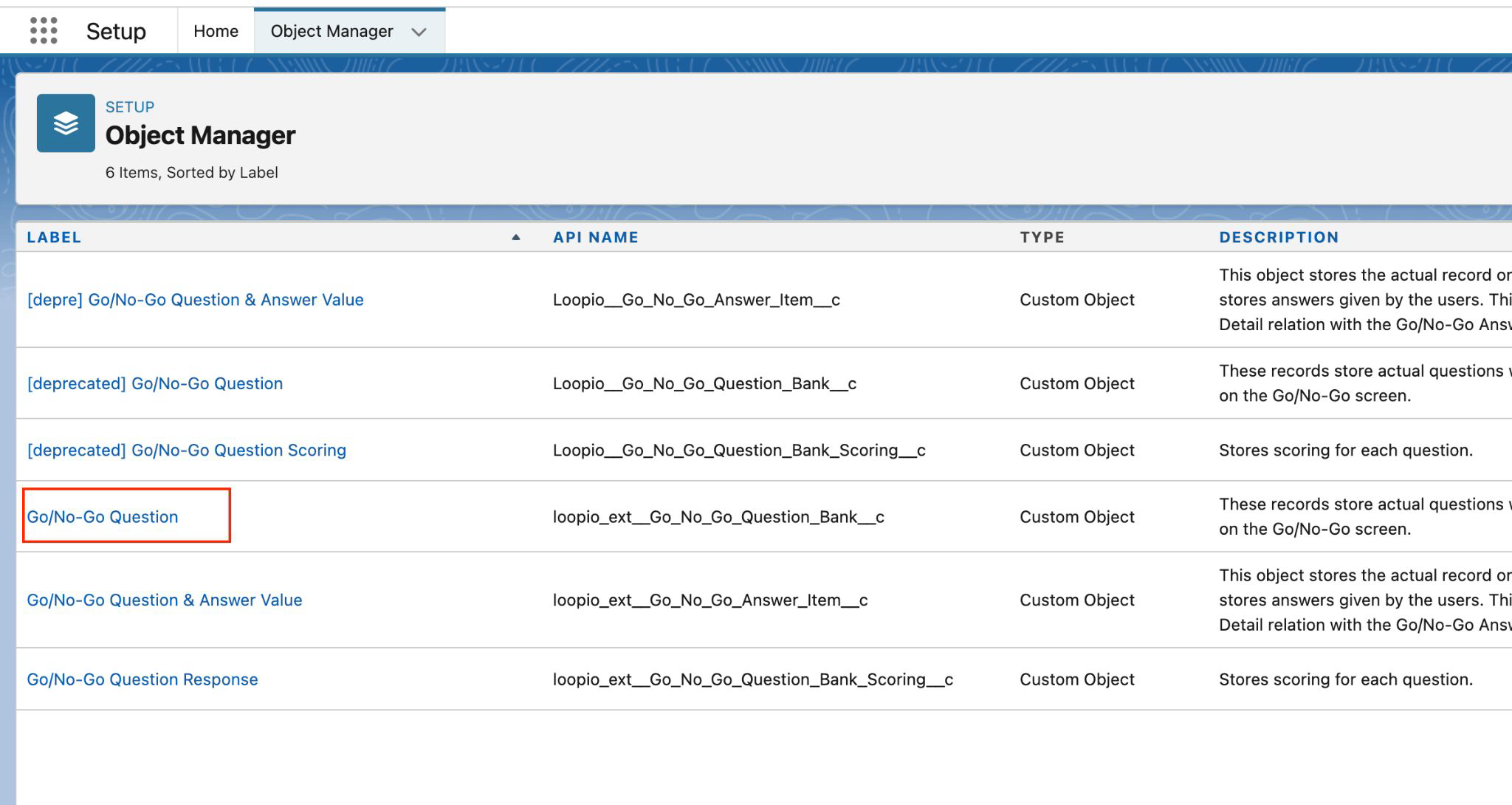Click the SETUP breadcrumb link
This screenshot has width=1512, height=805.
130,107
